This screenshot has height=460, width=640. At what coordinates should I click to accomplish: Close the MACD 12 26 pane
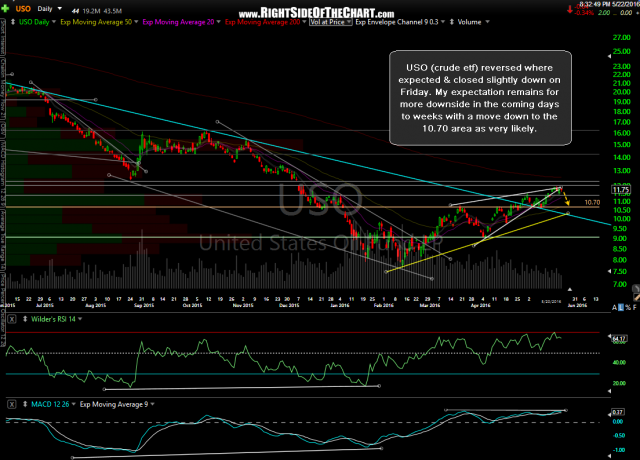coord(12,404)
